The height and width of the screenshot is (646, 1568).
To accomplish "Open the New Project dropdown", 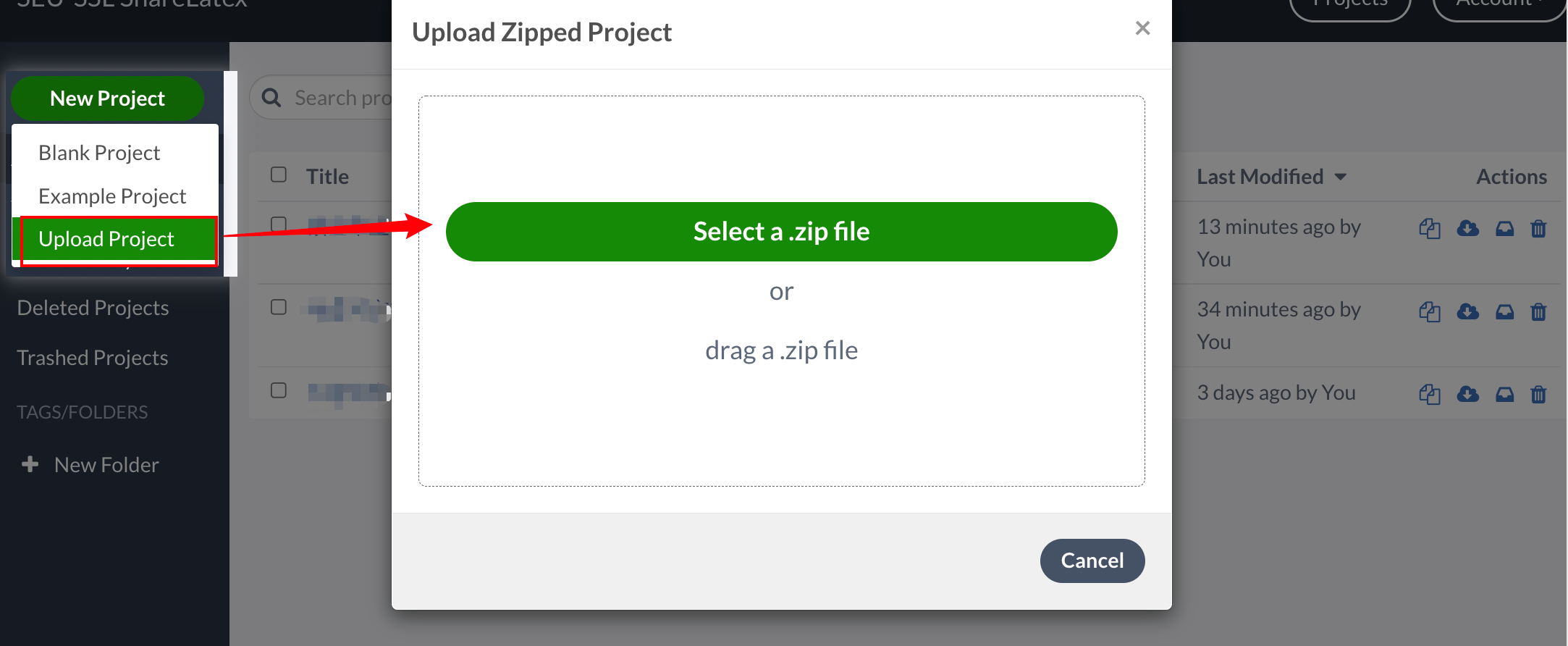I will coord(107,98).
